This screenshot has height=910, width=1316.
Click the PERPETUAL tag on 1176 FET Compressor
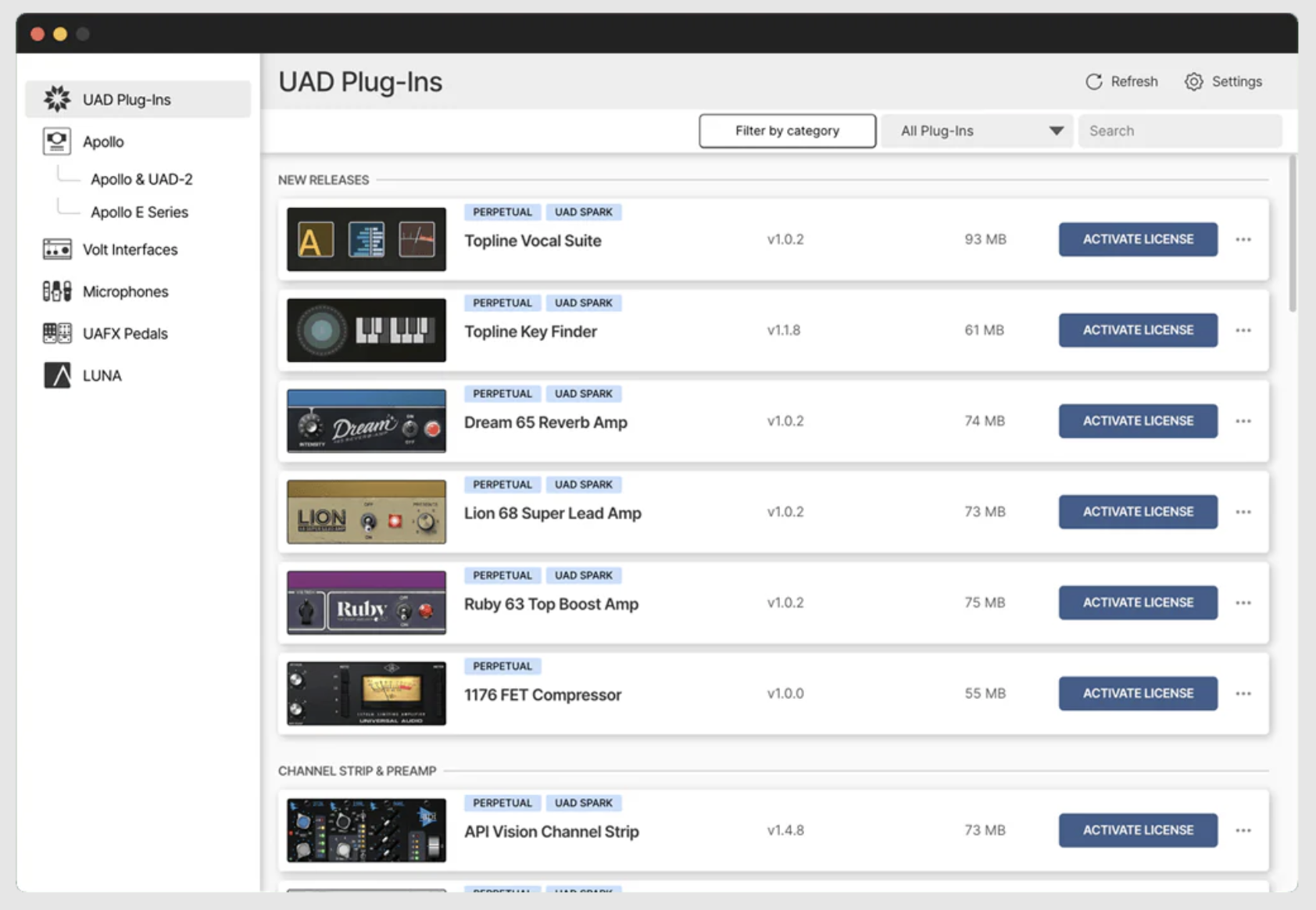pos(502,666)
